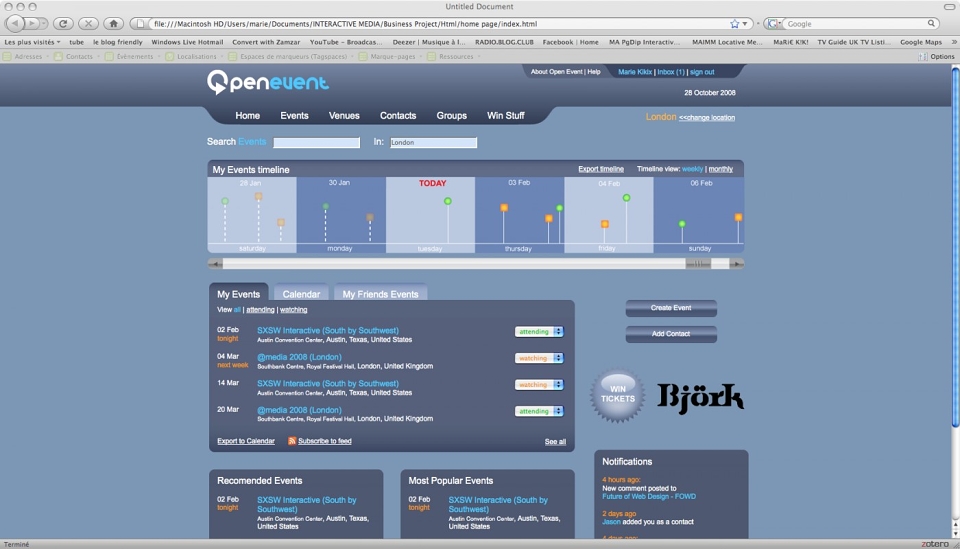Filter My Events by watching
Screen dimensions: 960x549
pos(293,310)
